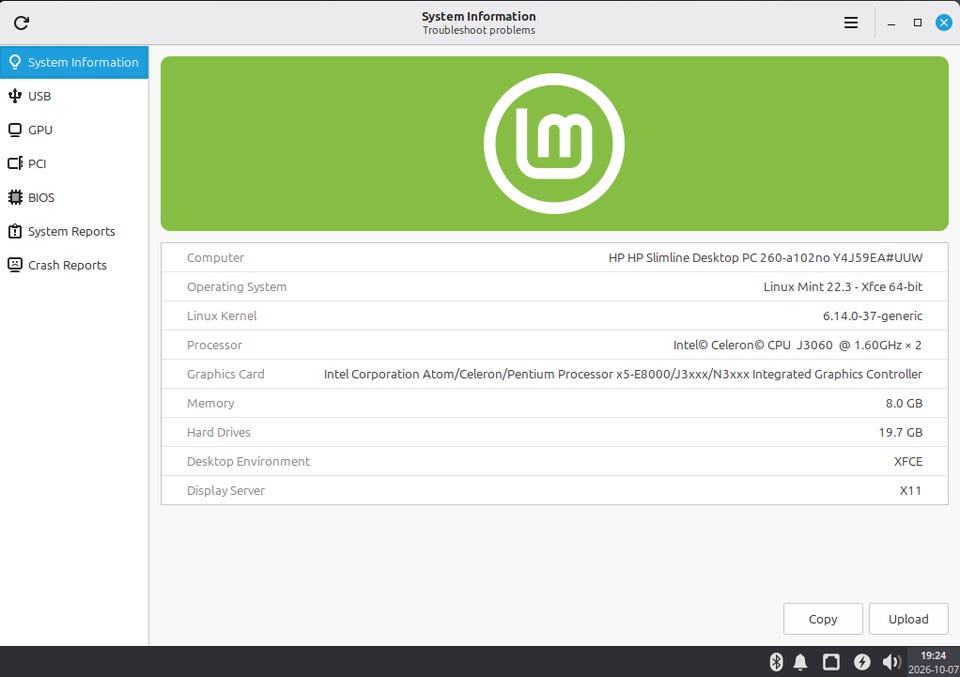Select the 'XFCE' desktop environment value
Screen dimensions: 960x677
908,462
